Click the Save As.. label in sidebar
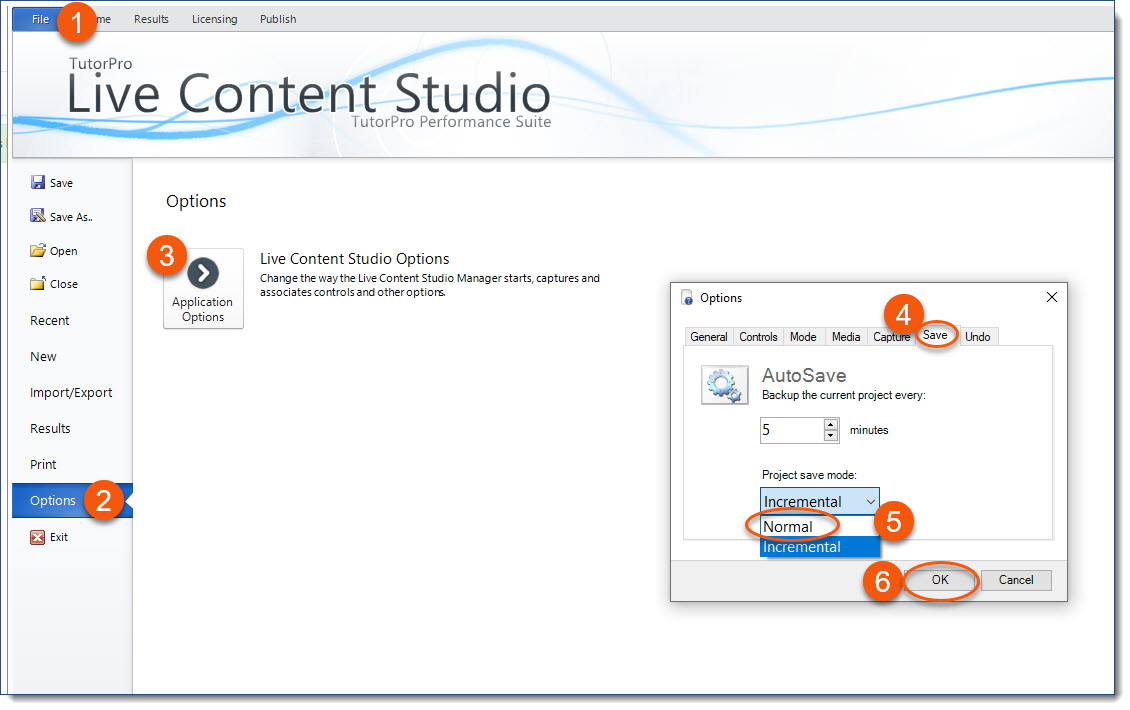 point(71,217)
